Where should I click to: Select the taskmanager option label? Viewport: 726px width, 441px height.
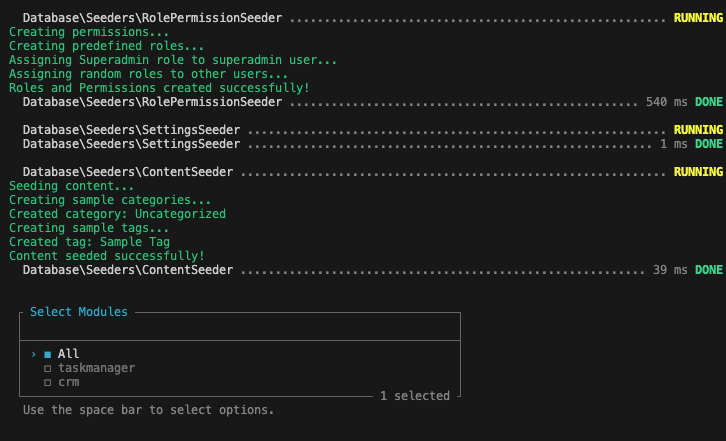96,368
